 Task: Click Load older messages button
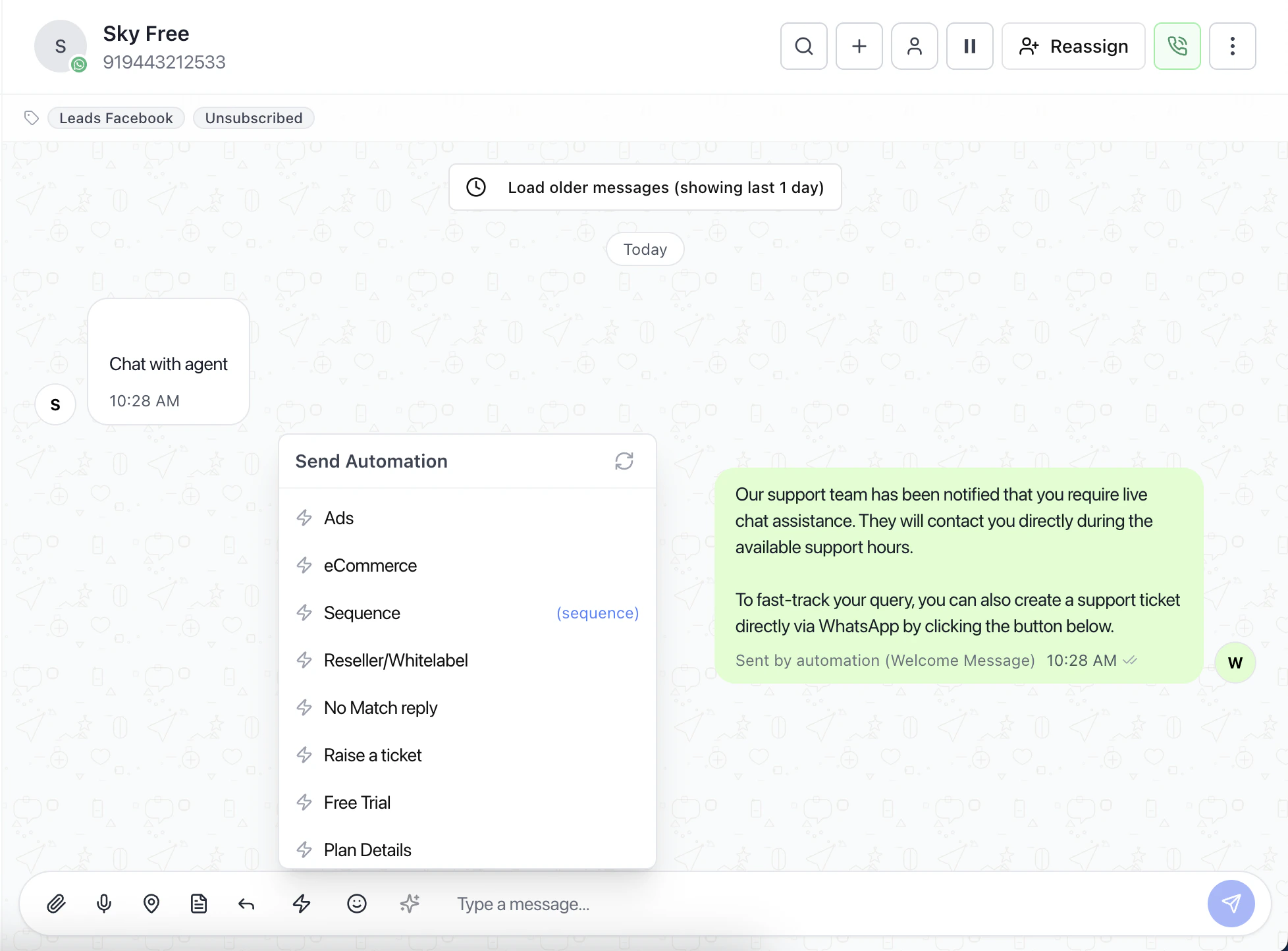645,187
